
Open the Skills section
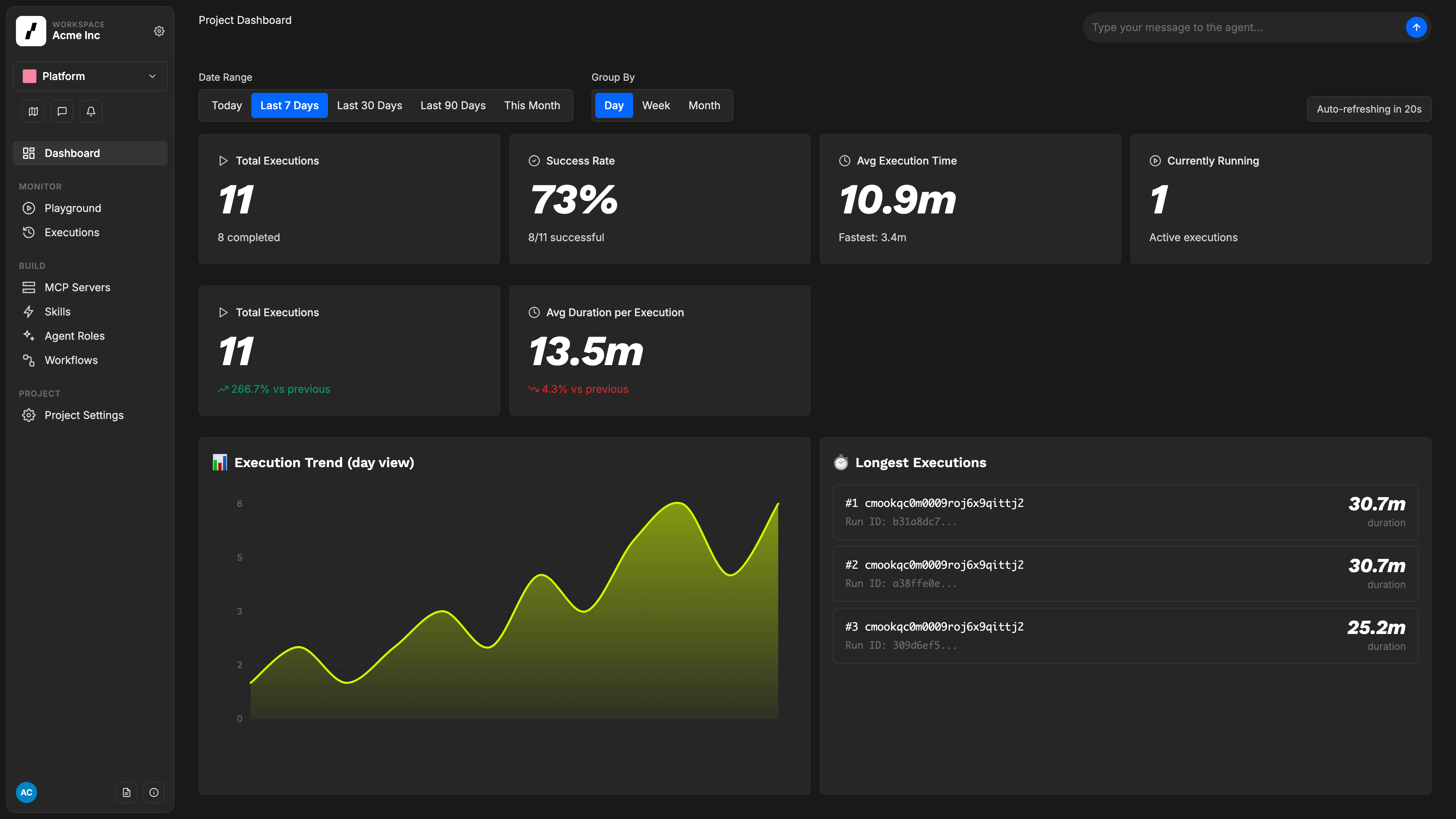[x=91, y=311]
